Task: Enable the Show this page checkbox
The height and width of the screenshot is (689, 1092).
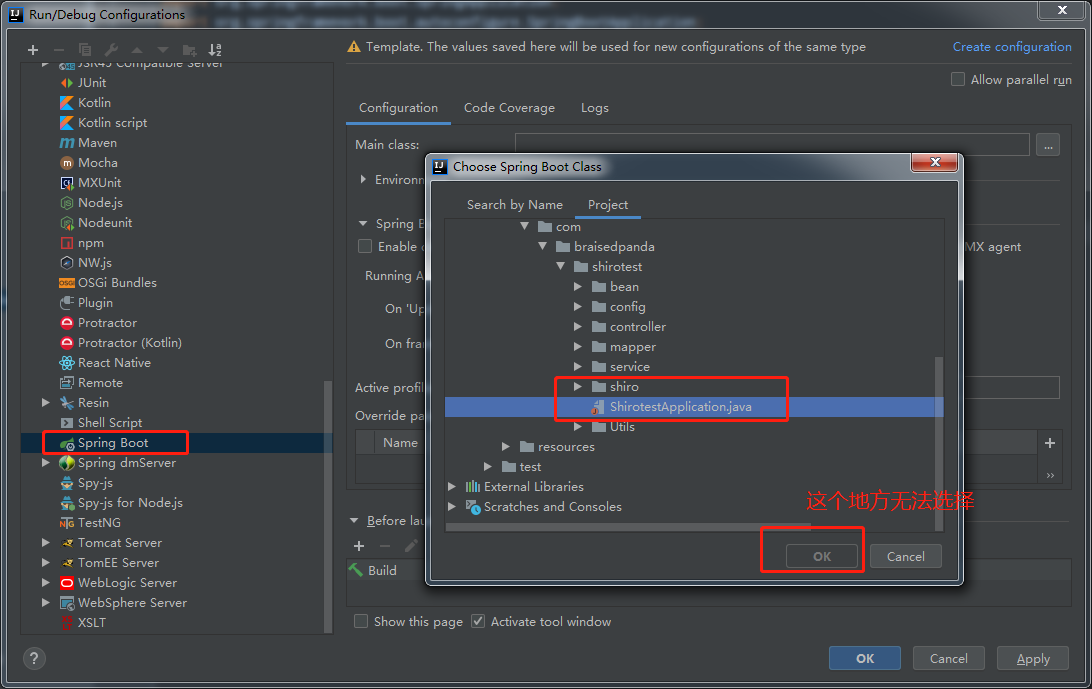Action: [x=360, y=621]
